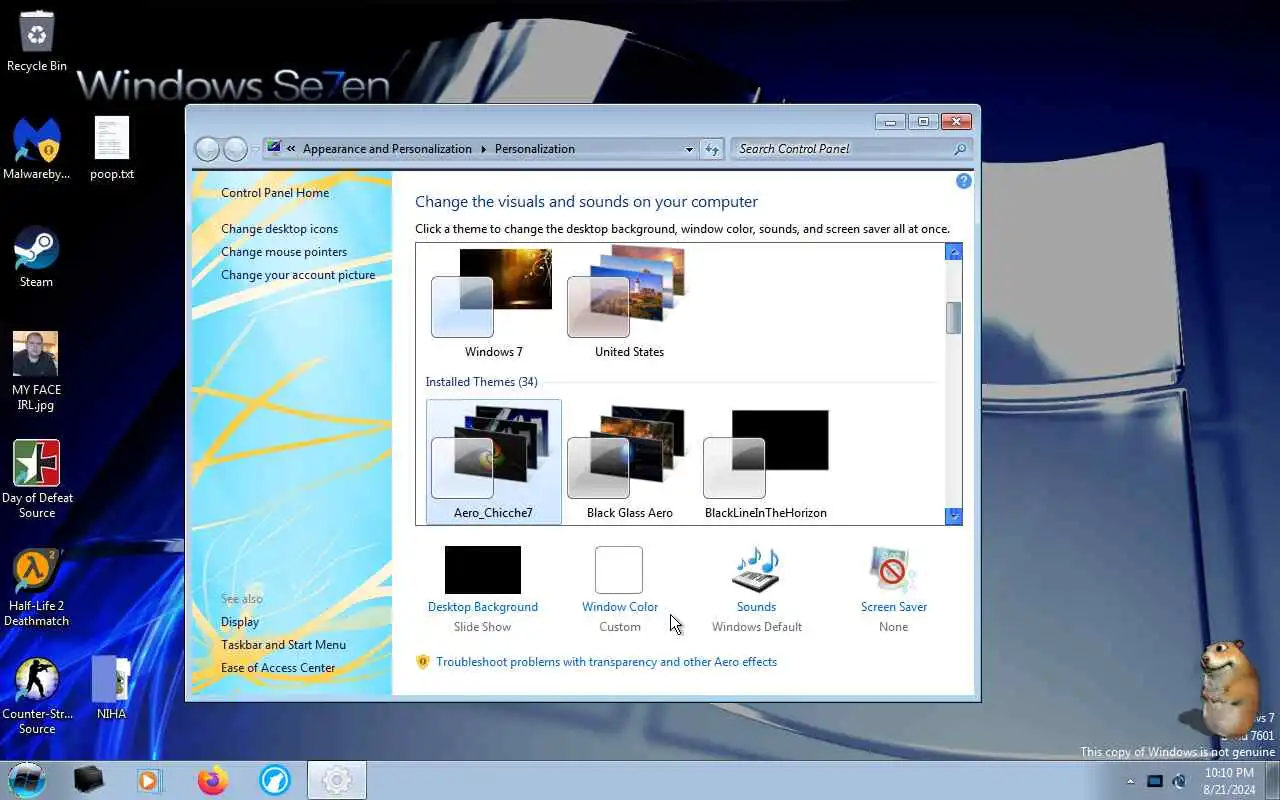Image resolution: width=1280 pixels, height=800 pixels.
Task: Open the Sounds link text
Action: coord(756,607)
